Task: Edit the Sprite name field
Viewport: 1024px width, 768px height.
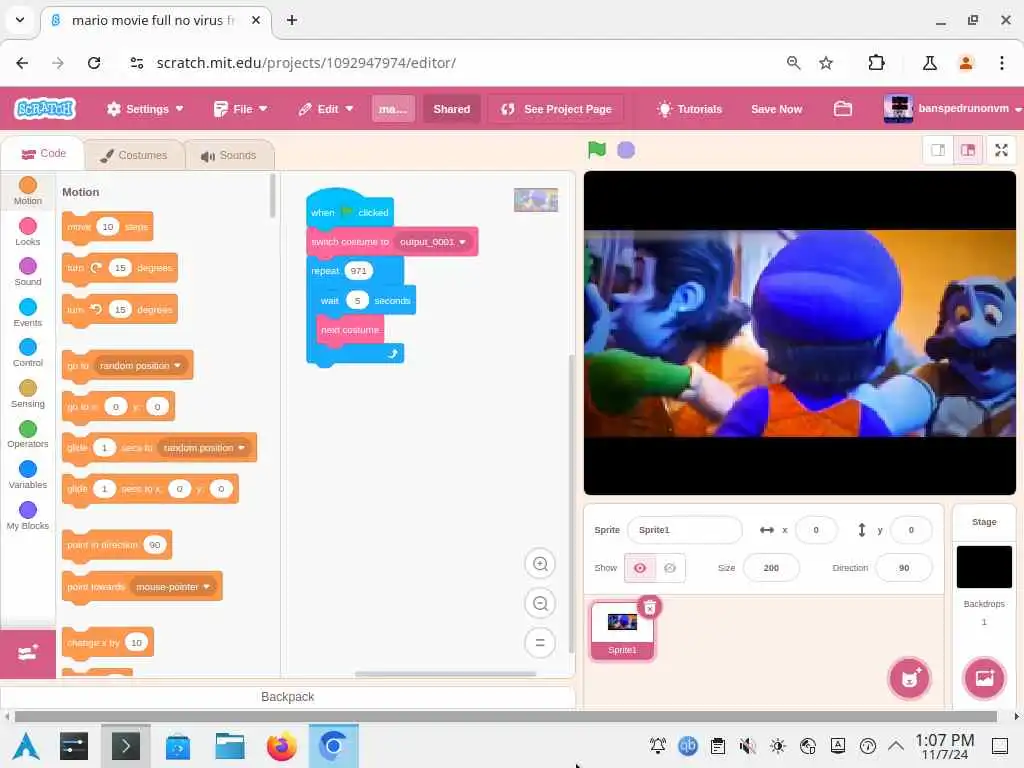Action: pyautogui.click(x=684, y=530)
